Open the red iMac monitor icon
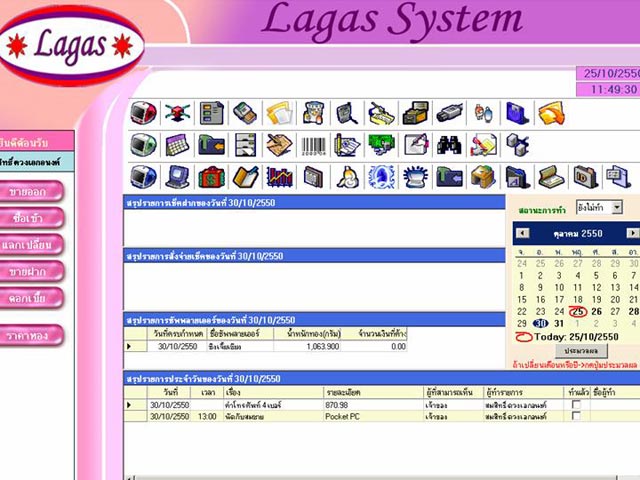640x480 pixels. click(x=143, y=113)
